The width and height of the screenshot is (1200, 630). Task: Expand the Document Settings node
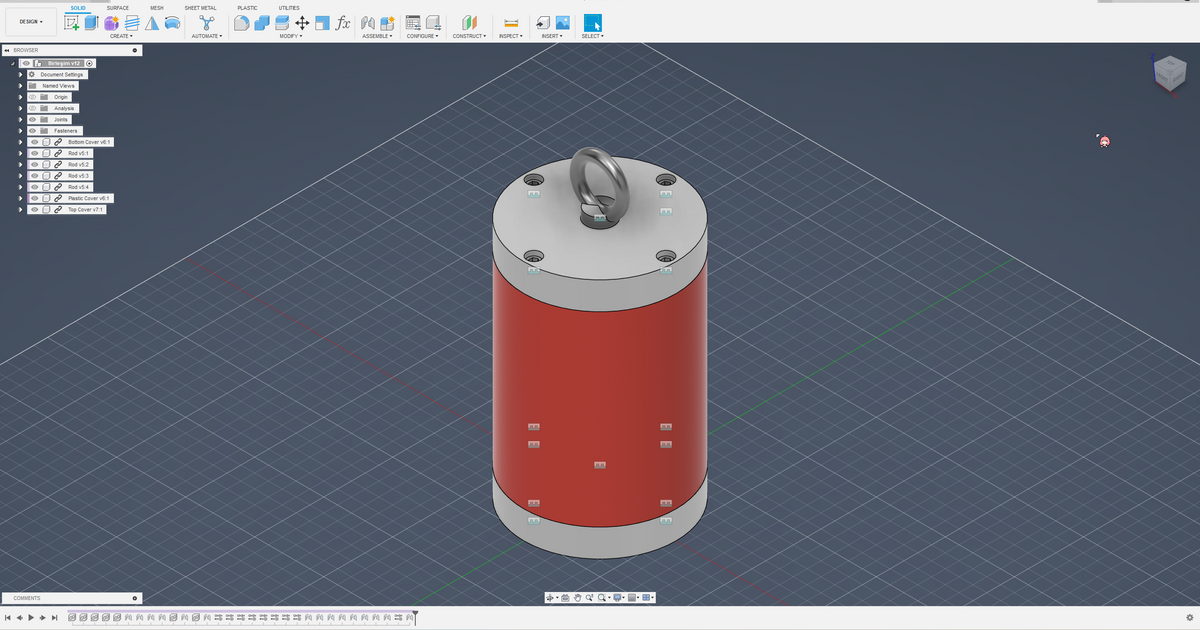(x=20, y=74)
